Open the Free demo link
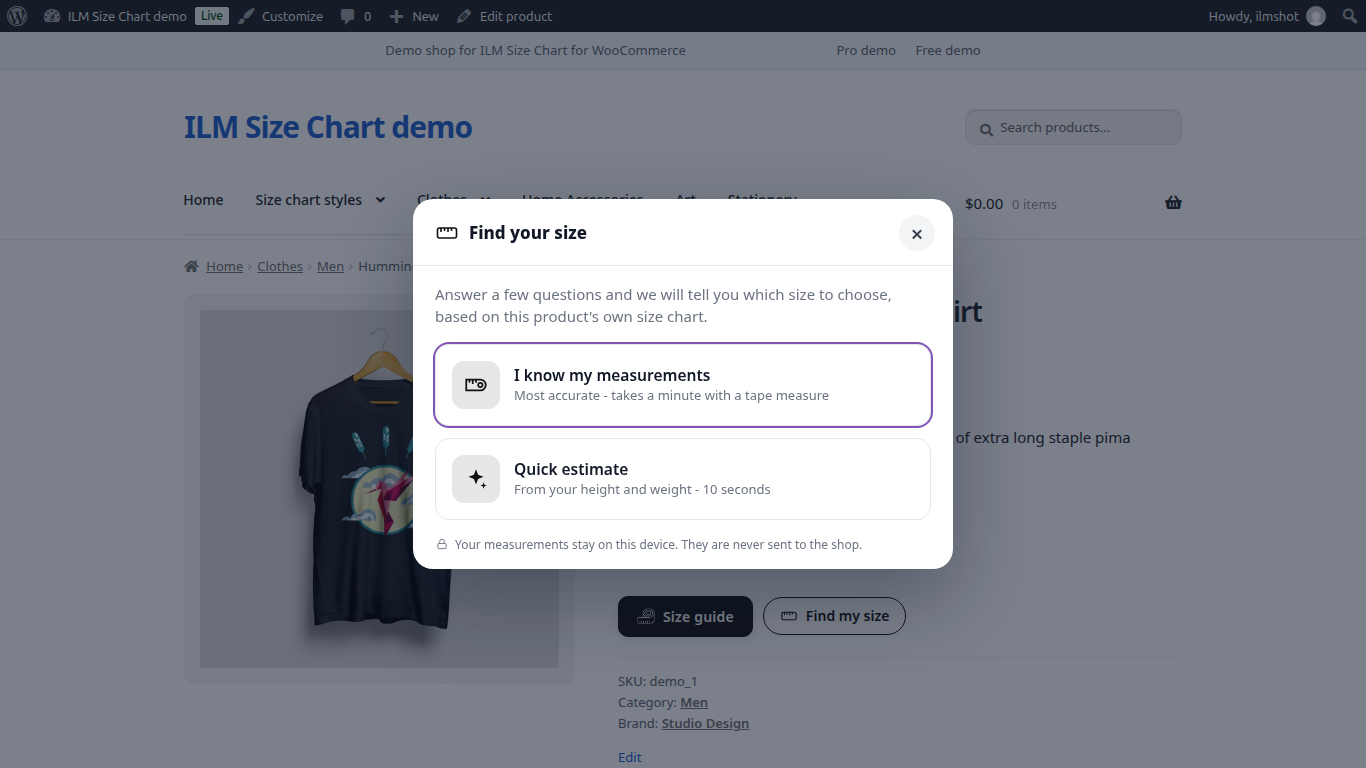Image resolution: width=1366 pixels, height=768 pixels. (948, 50)
